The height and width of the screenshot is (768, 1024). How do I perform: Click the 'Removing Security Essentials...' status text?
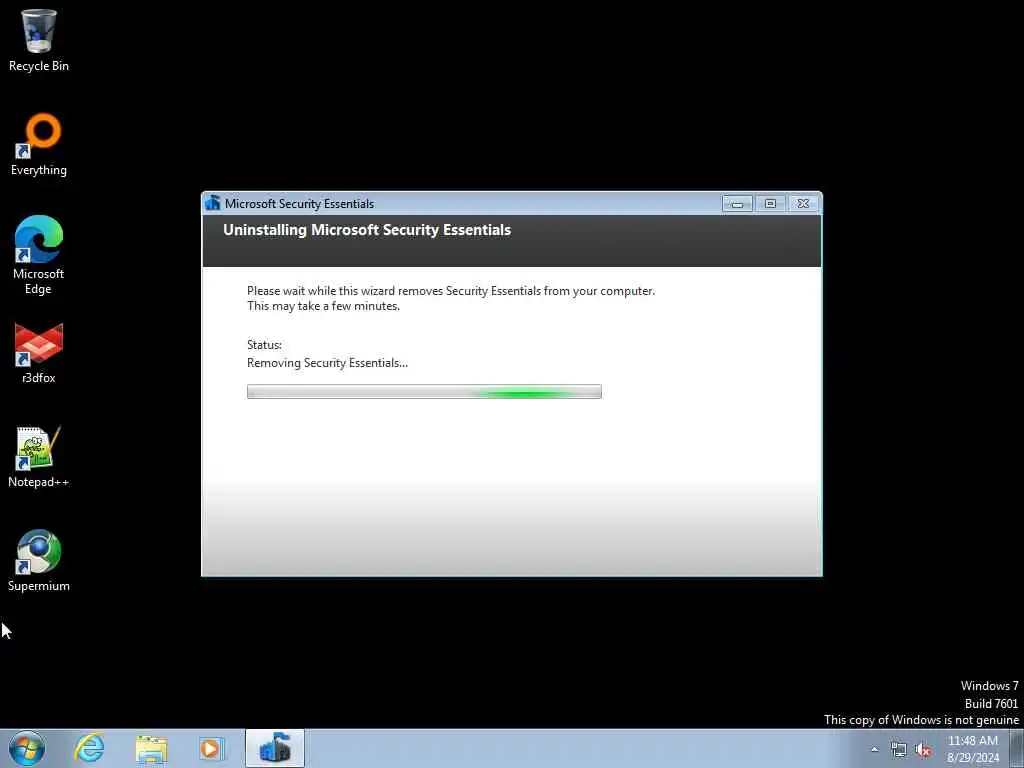click(327, 363)
